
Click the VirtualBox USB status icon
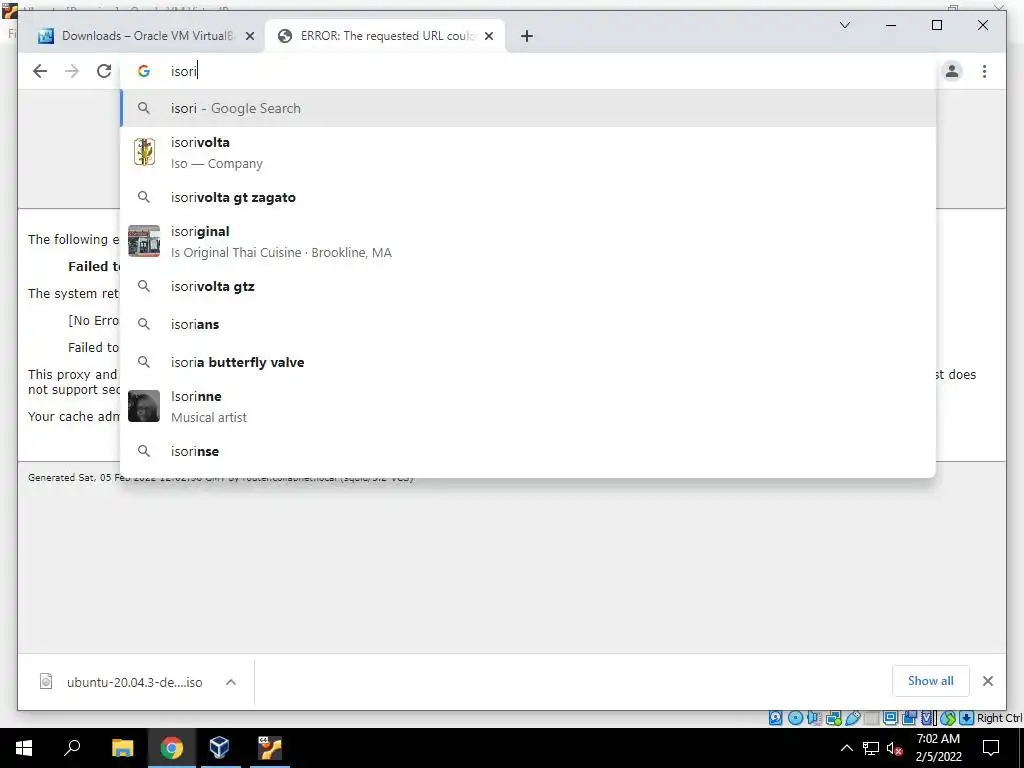click(x=853, y=718)
